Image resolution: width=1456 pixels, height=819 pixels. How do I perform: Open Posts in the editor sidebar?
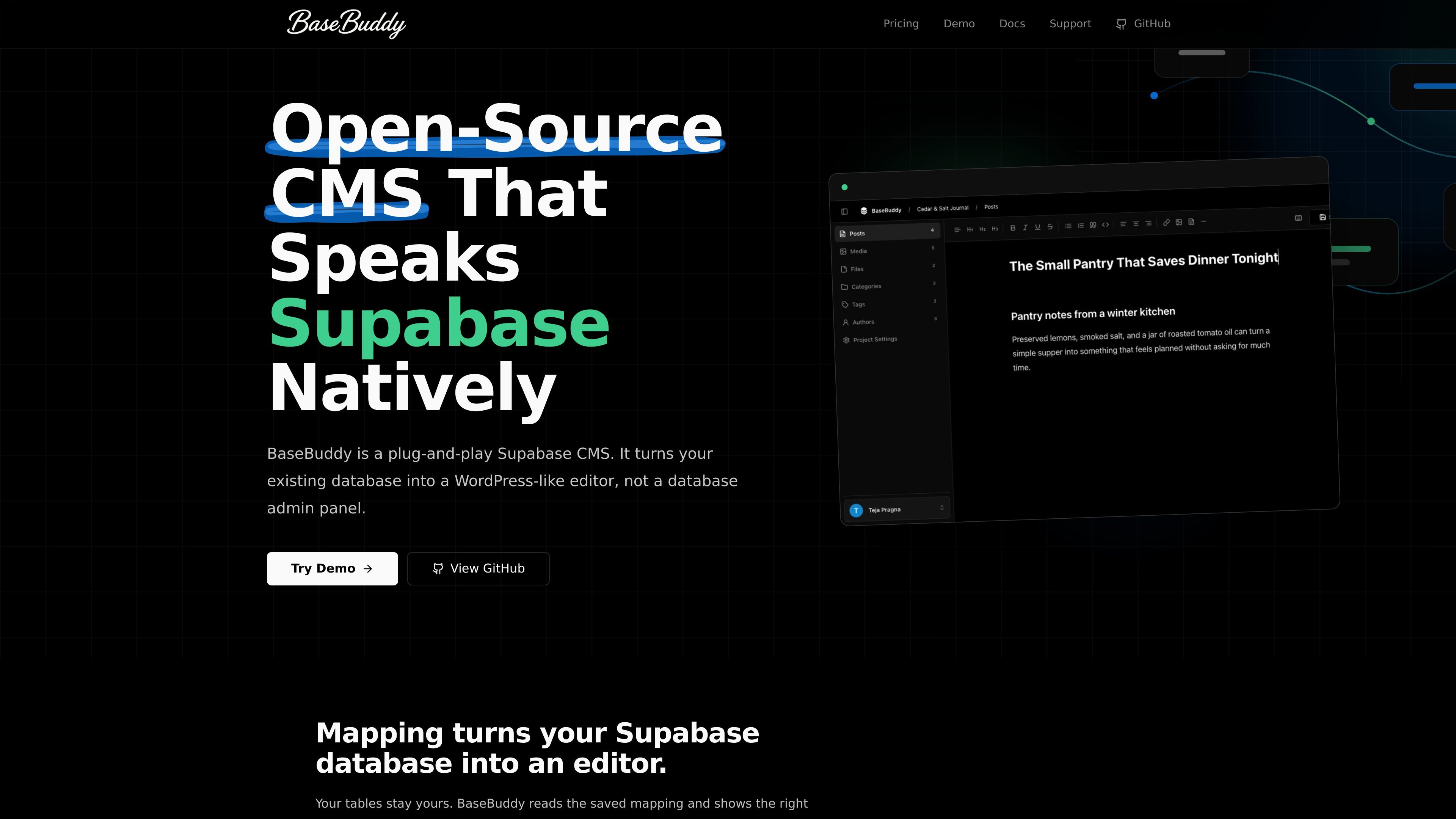[x=887, y=232]
